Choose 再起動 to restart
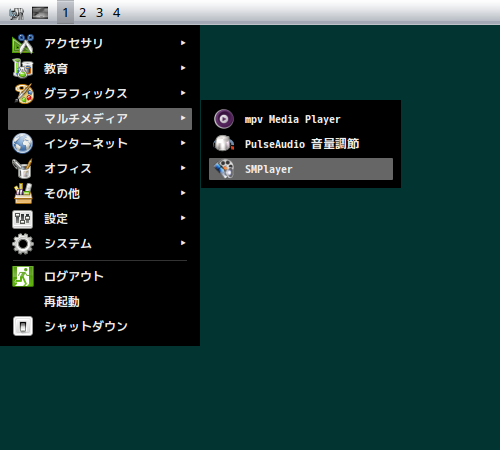The width and height of the screenshot is (500, 450). [100, 301]
